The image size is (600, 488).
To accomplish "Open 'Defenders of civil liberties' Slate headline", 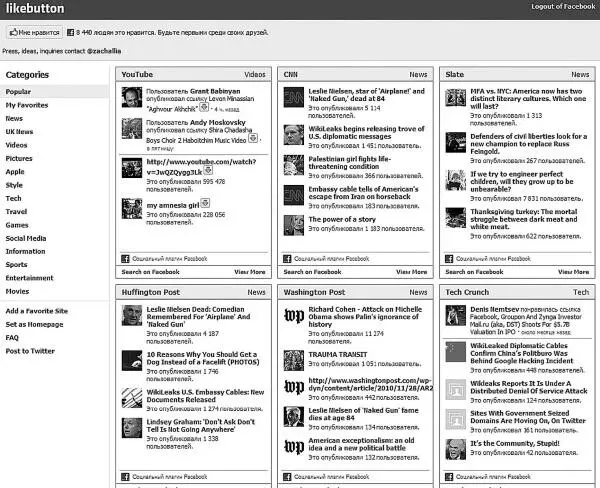I will pyautogui.click(x=528, y=144).
